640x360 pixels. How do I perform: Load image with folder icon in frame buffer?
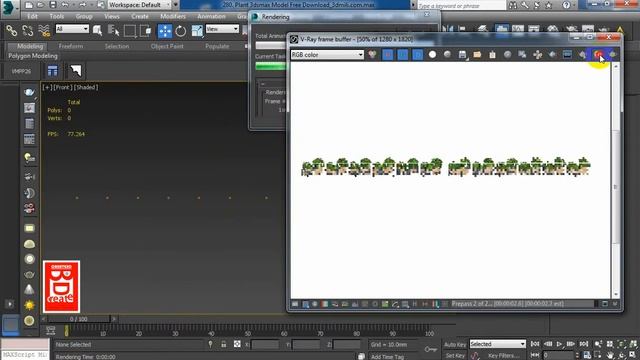pyautogui.click(x=477, y=54)
